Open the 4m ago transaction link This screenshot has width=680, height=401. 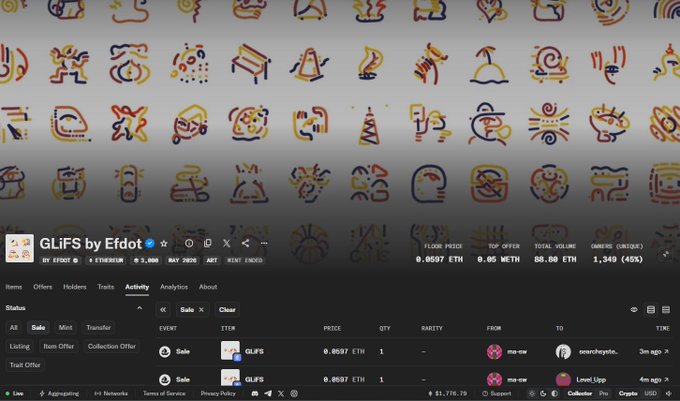(654, 380)
